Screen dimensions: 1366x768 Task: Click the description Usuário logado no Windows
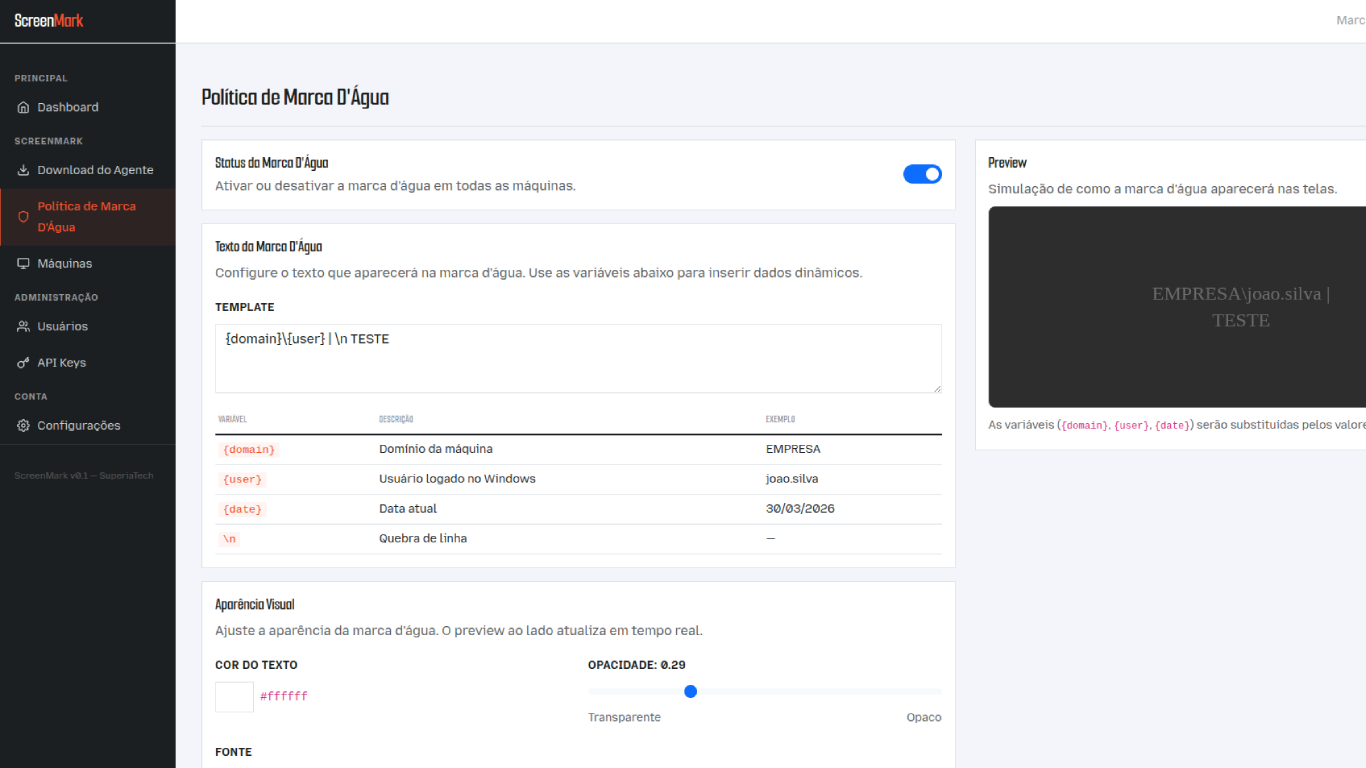click(457, 479)
